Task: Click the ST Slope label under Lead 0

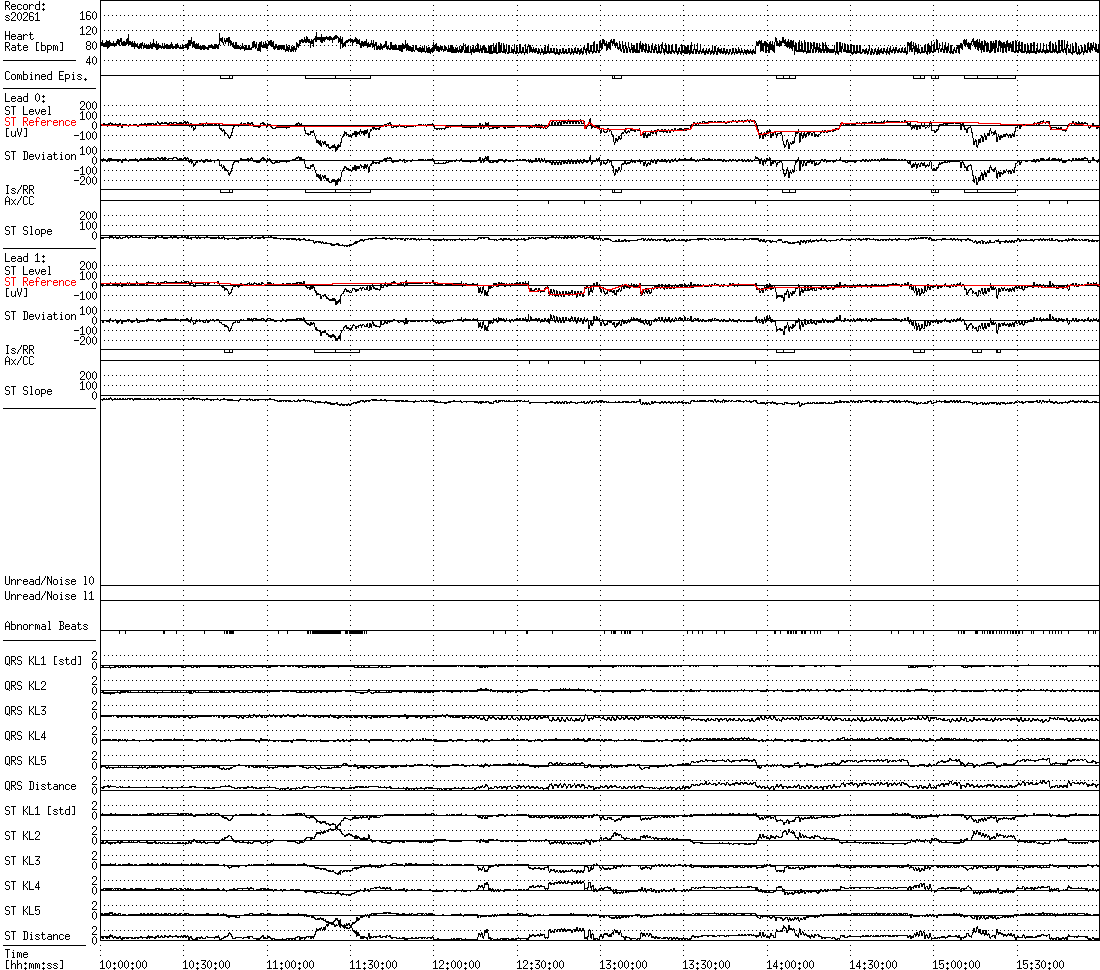Action: [29, 231]
